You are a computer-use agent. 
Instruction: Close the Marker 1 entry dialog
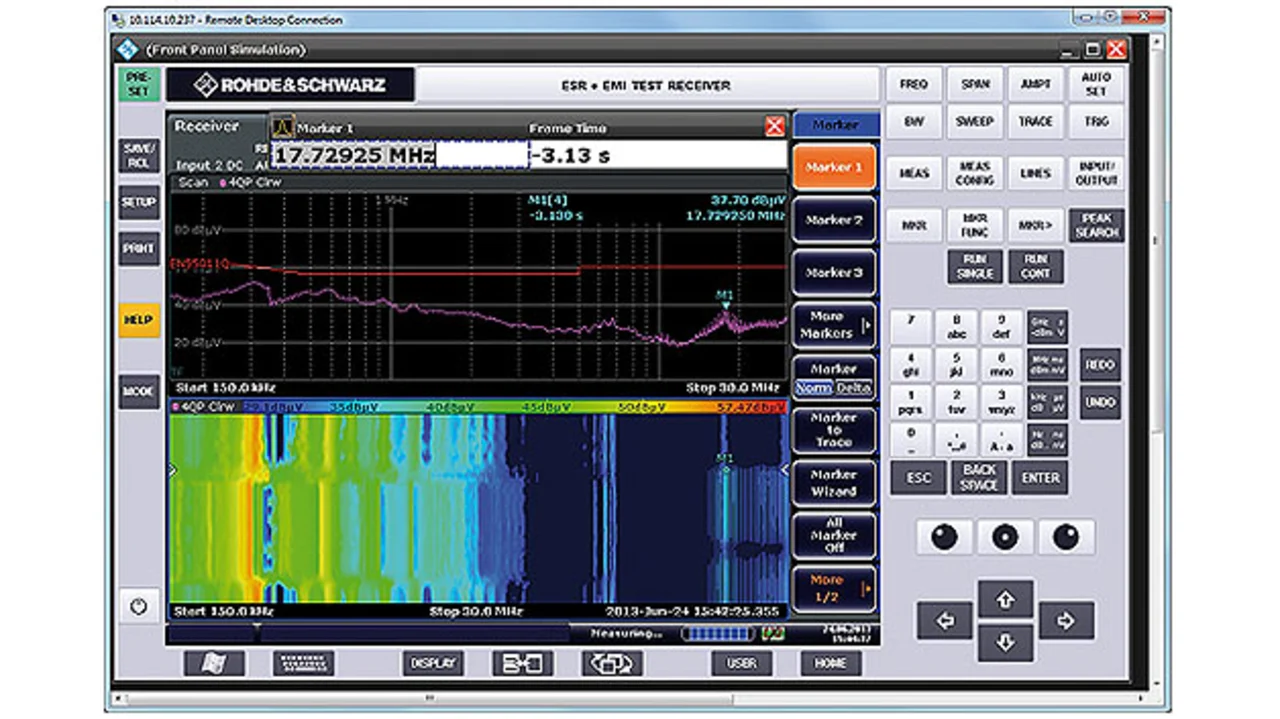pyautogui.click(x=774, y=127)
